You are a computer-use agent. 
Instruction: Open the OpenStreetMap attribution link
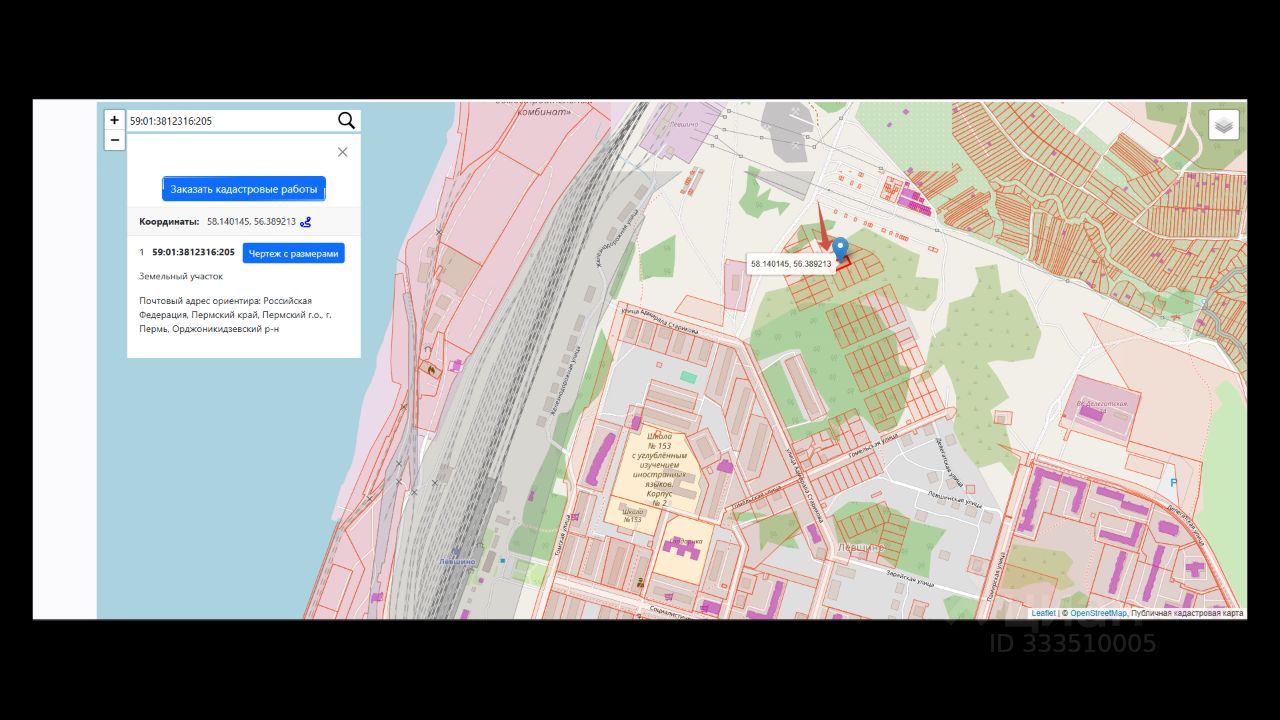pos(1098,613)
